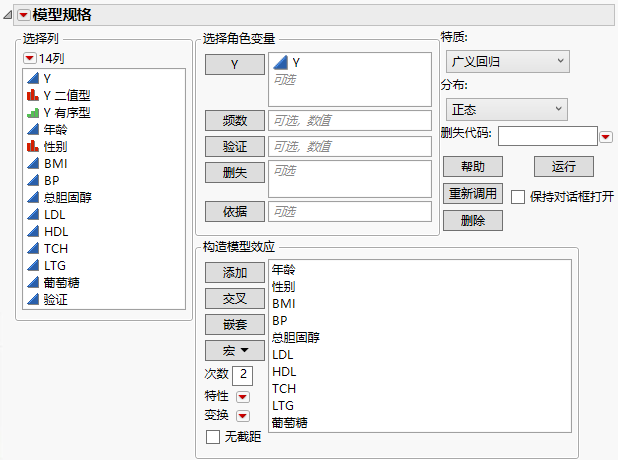Click the 帮助 button
This screenshot has height=460, width=618.
click(473, 166)
